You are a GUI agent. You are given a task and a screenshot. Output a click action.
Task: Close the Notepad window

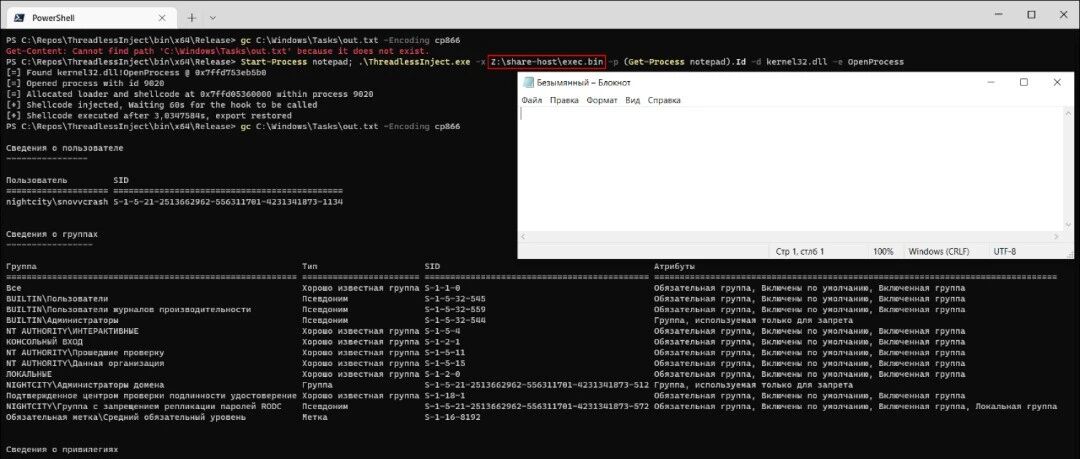click(x=1057, y=82)
